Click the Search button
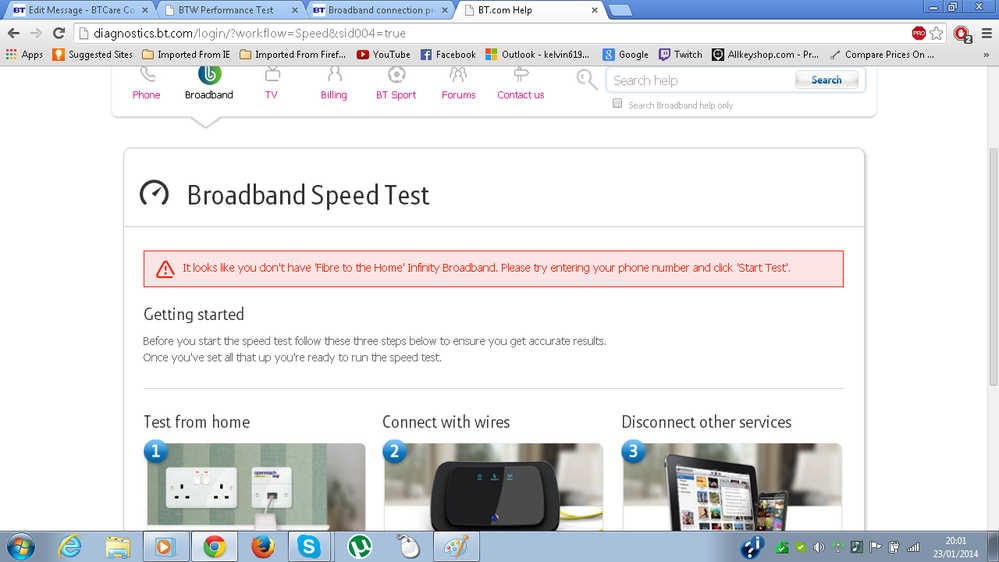This screenshot has width=999, height=562. tap(826, 80)
